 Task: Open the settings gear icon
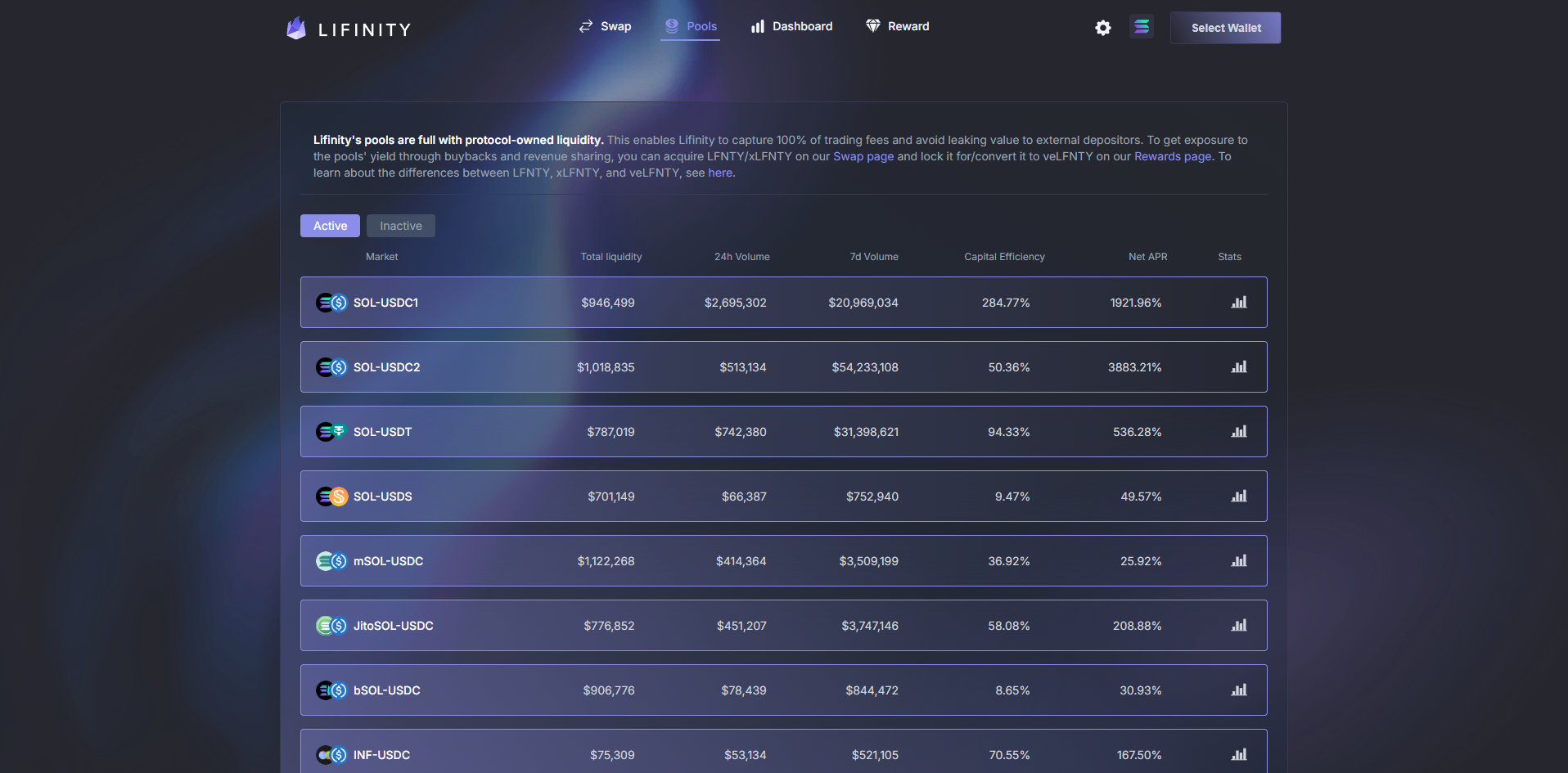click(1102, 28)
